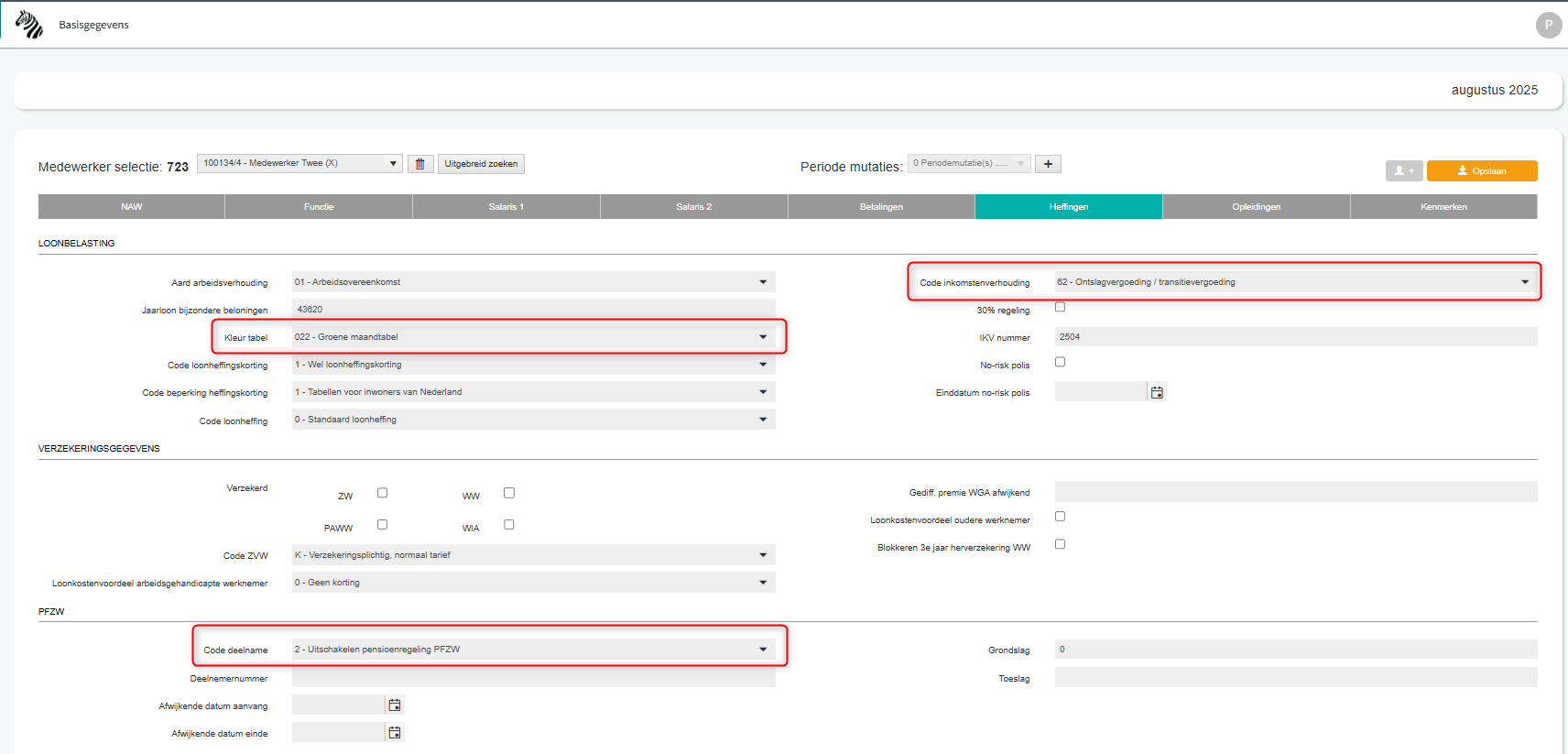Image resolution: width=1568 pixels, height=754 pixels.
Task: Open the Betalingen tab
Action: pos(881,207)
